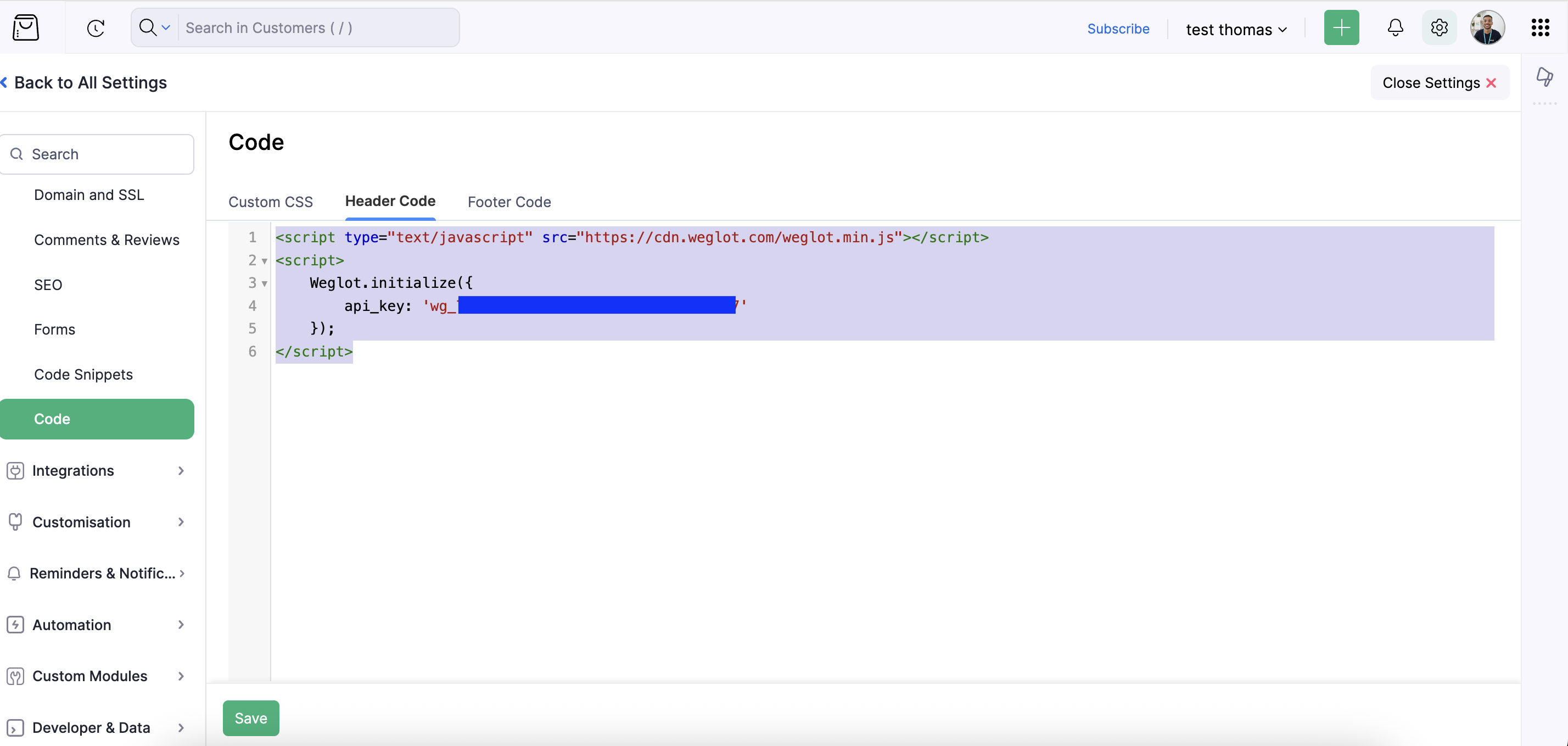Click the Custom Modules icon
Viewport: 1568px width, 746px height.
(x=15, y=676)
